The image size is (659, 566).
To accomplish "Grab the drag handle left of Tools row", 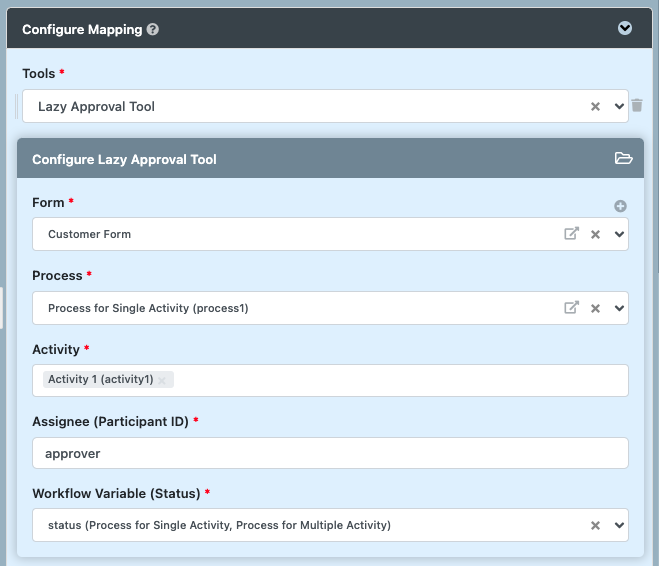I will pos(17,106).
